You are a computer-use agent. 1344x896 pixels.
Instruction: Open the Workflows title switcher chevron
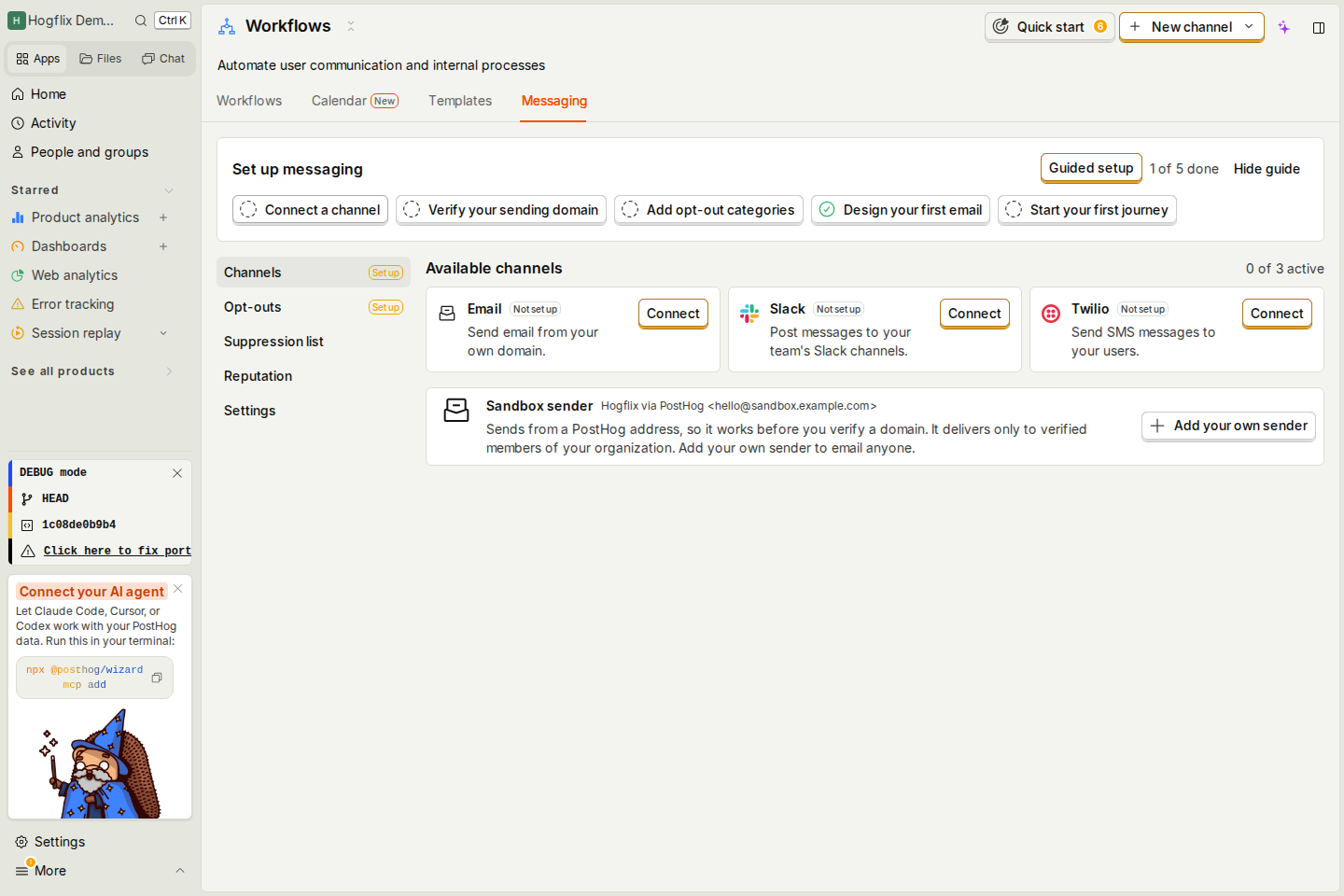351,26
